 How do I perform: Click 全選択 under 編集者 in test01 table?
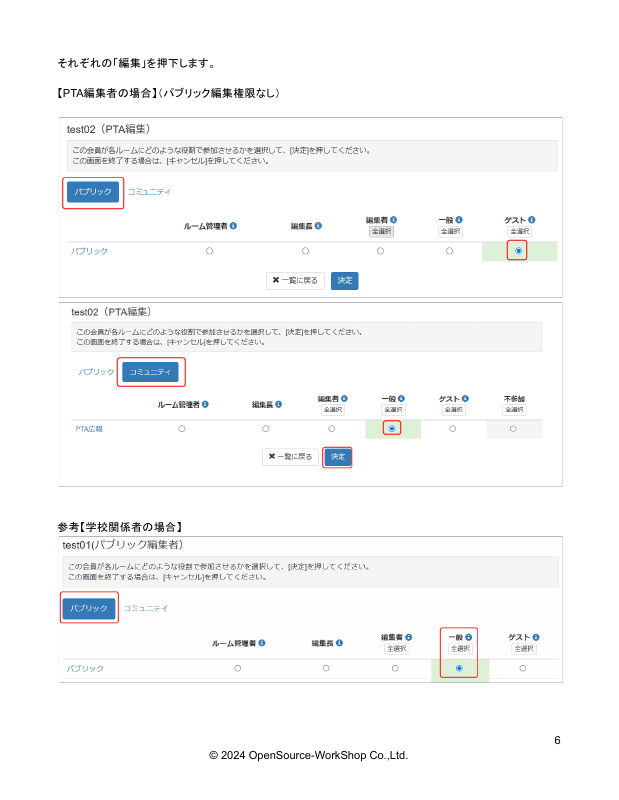coord(397,648)
